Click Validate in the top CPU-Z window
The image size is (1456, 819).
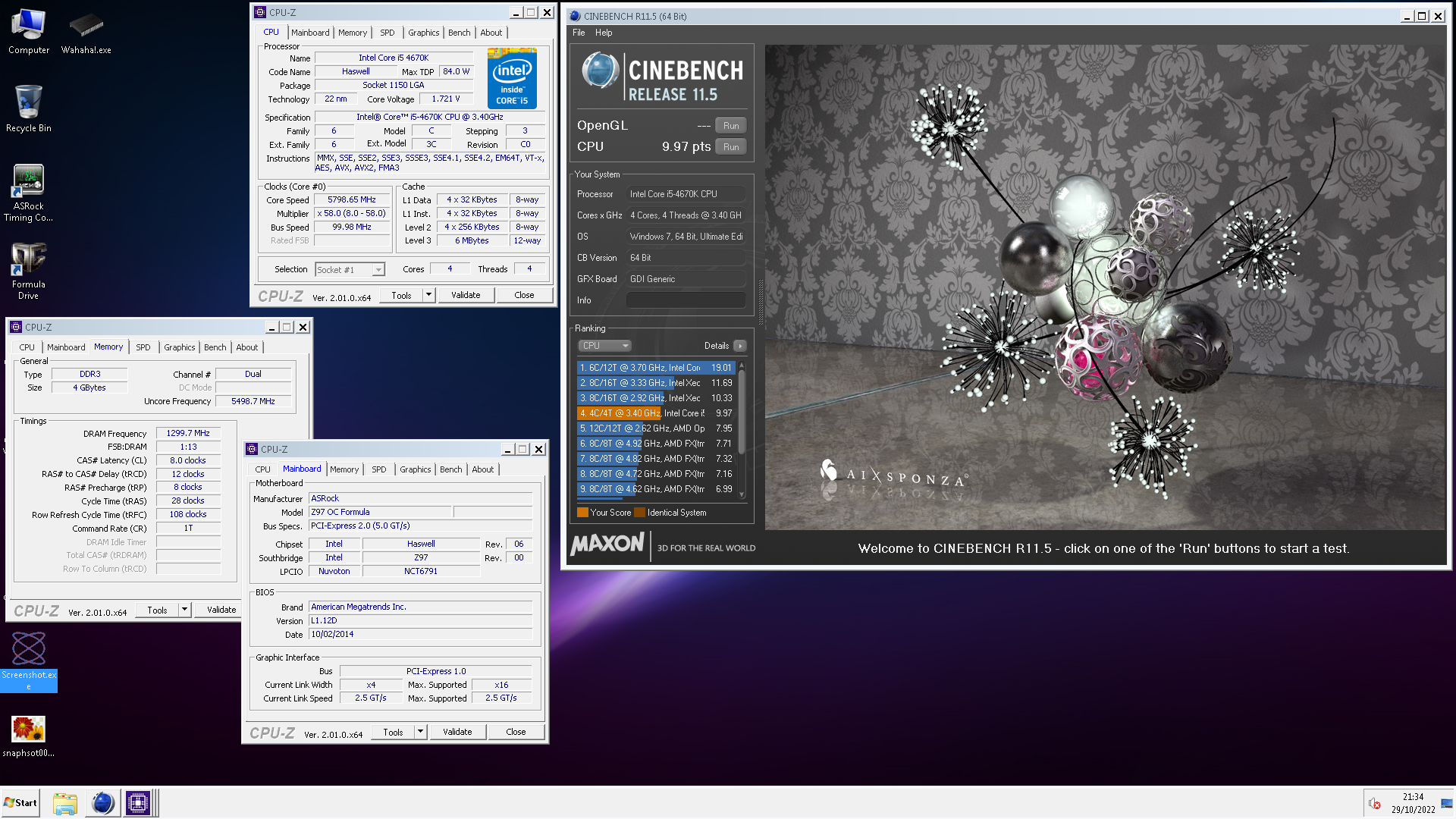click(x=466, y=295)
